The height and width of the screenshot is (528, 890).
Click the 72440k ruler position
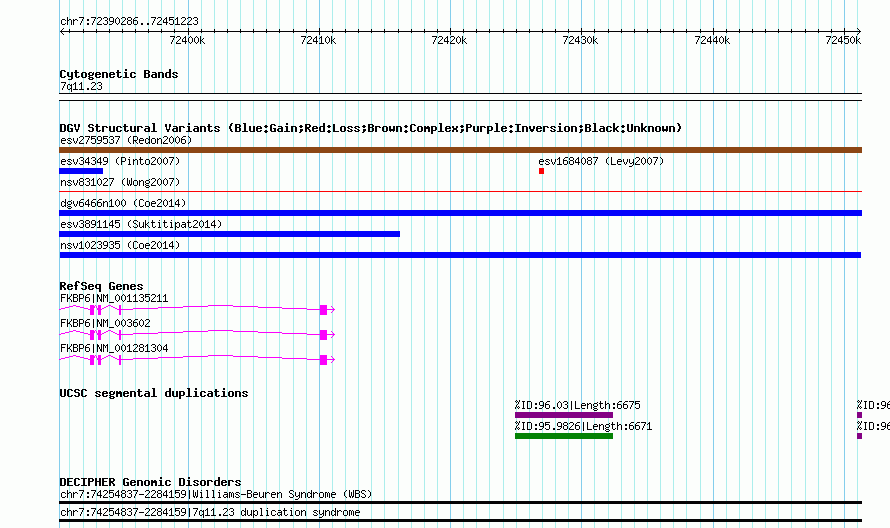point(712,40)
